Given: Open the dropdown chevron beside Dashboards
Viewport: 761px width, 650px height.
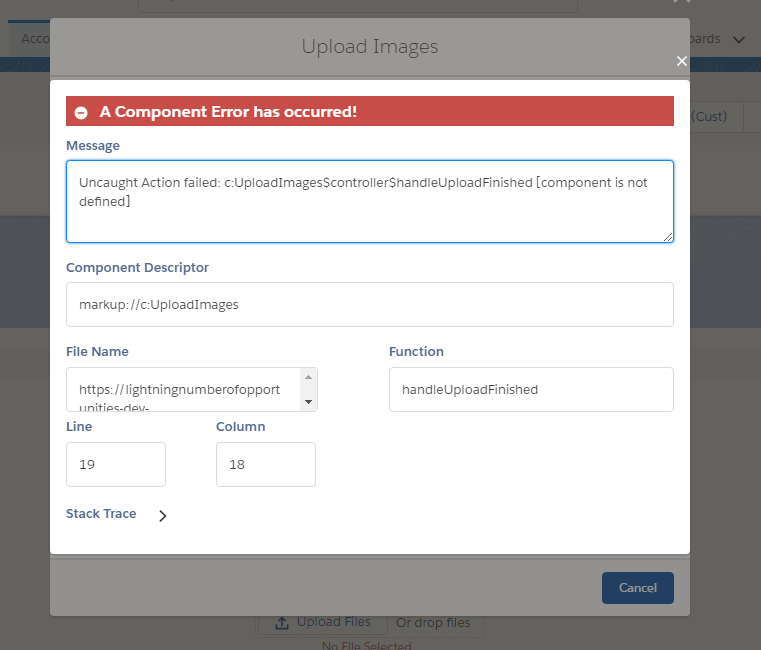Looking at the screenshot, I should [739, 40].
